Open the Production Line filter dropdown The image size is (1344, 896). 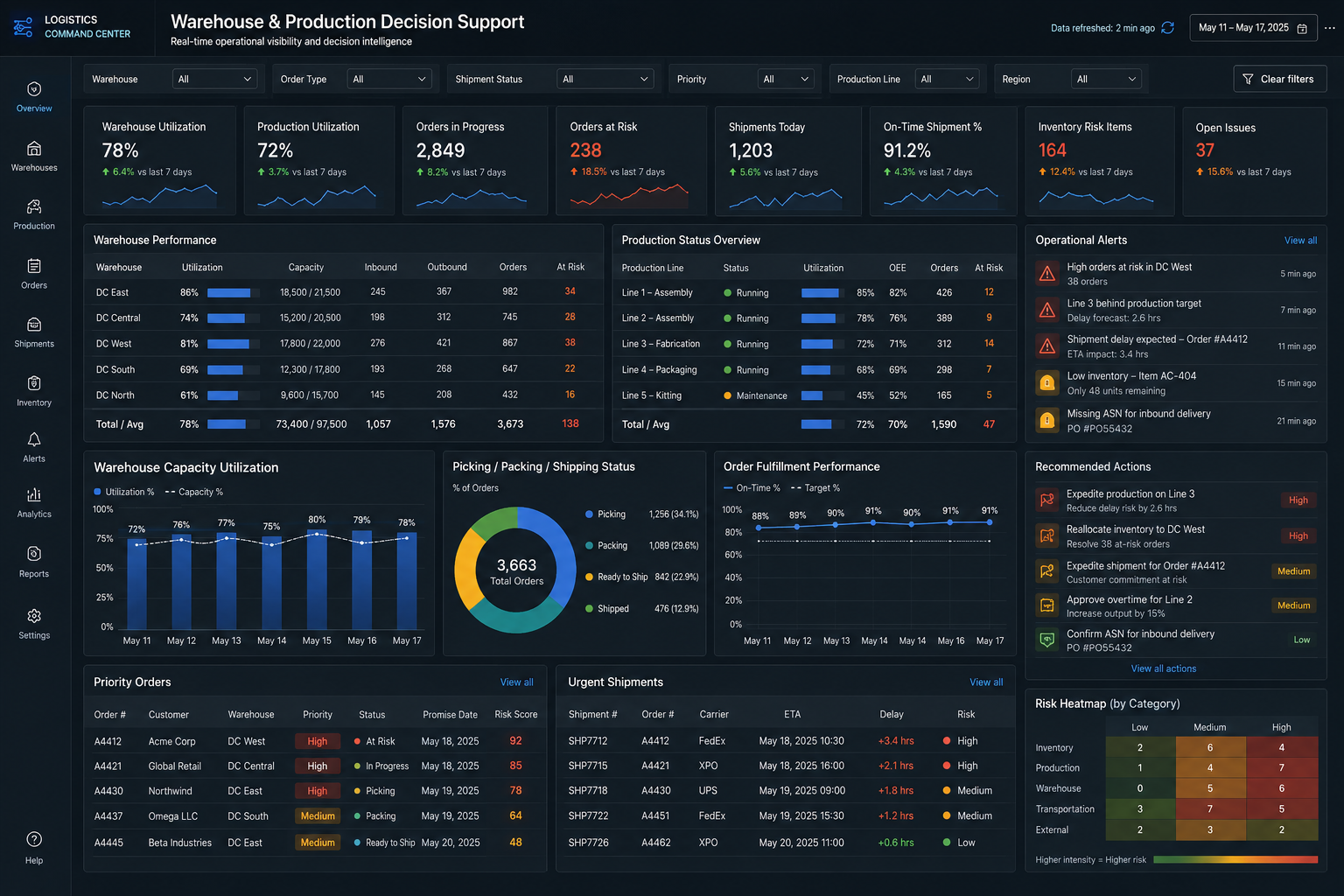947,79
